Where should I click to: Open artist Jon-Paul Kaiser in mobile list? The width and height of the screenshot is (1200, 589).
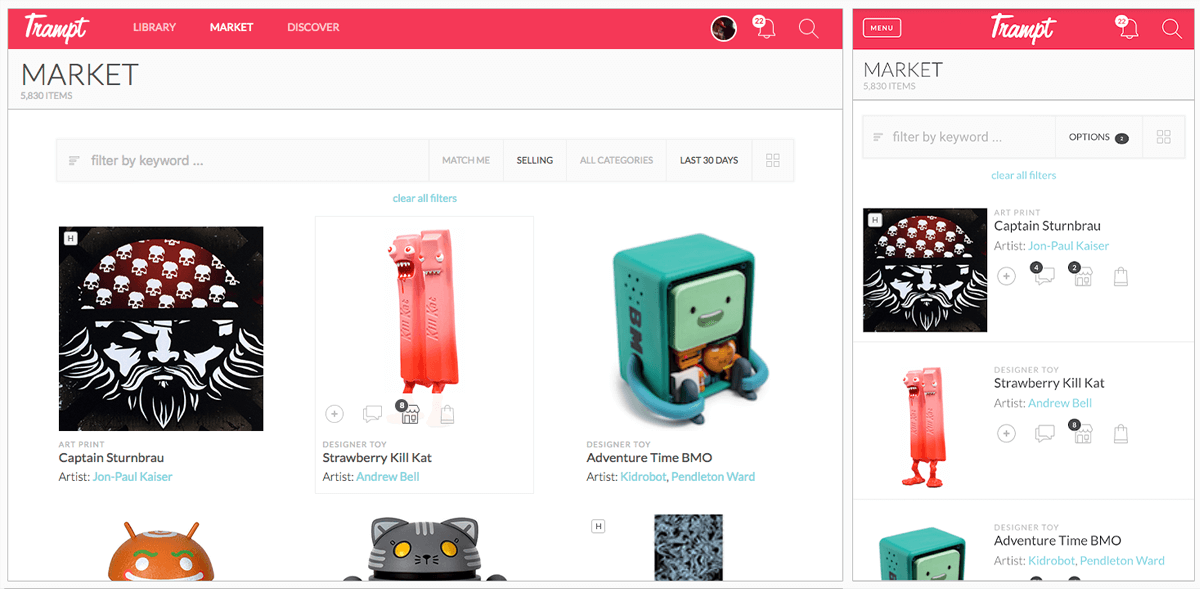(x=1068, y=245)
